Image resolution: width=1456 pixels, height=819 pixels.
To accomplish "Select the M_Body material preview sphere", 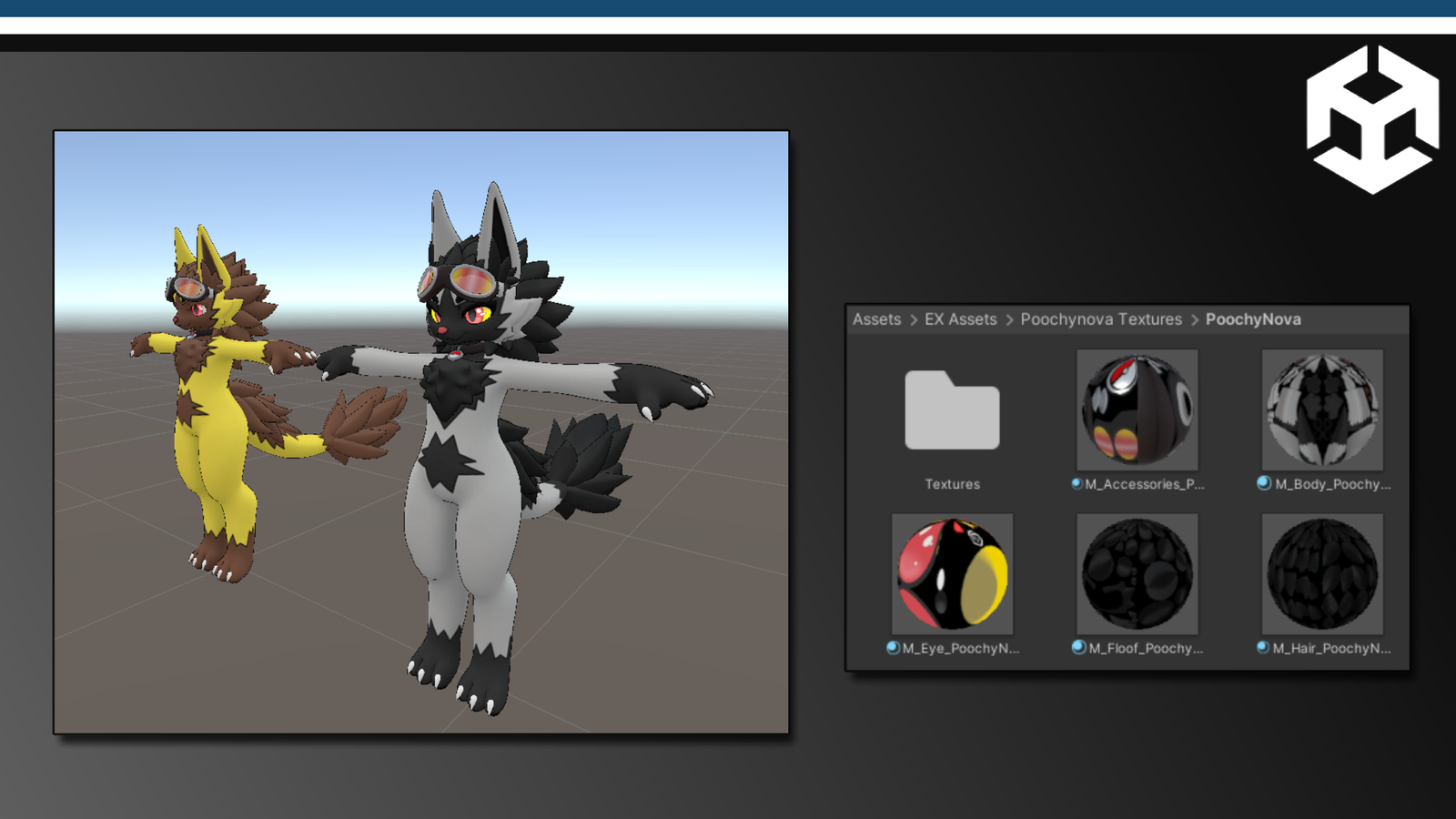I will [x=1321, y=409].
